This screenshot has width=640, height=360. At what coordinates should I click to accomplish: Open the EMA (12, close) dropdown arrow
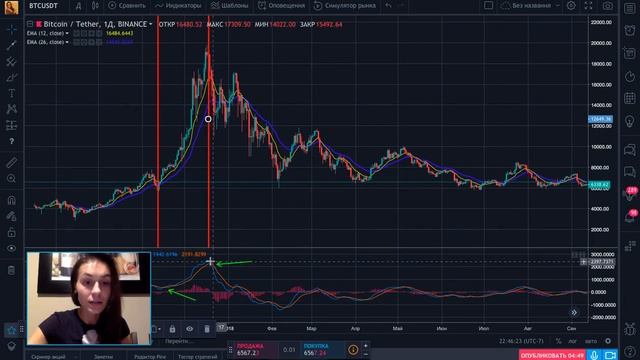(x=67, y=33)
